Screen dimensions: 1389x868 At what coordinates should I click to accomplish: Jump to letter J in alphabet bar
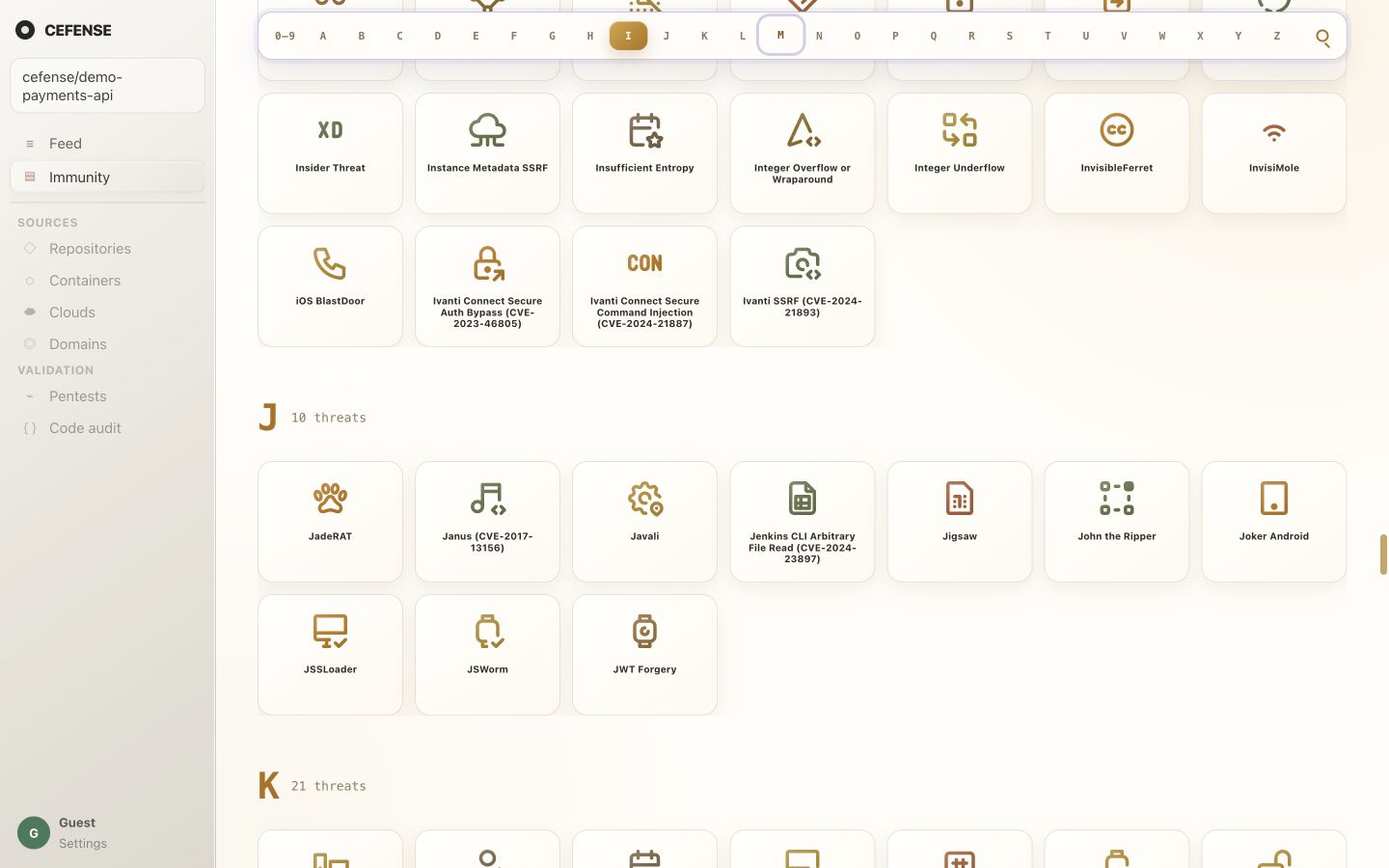[x=667, y=36]
